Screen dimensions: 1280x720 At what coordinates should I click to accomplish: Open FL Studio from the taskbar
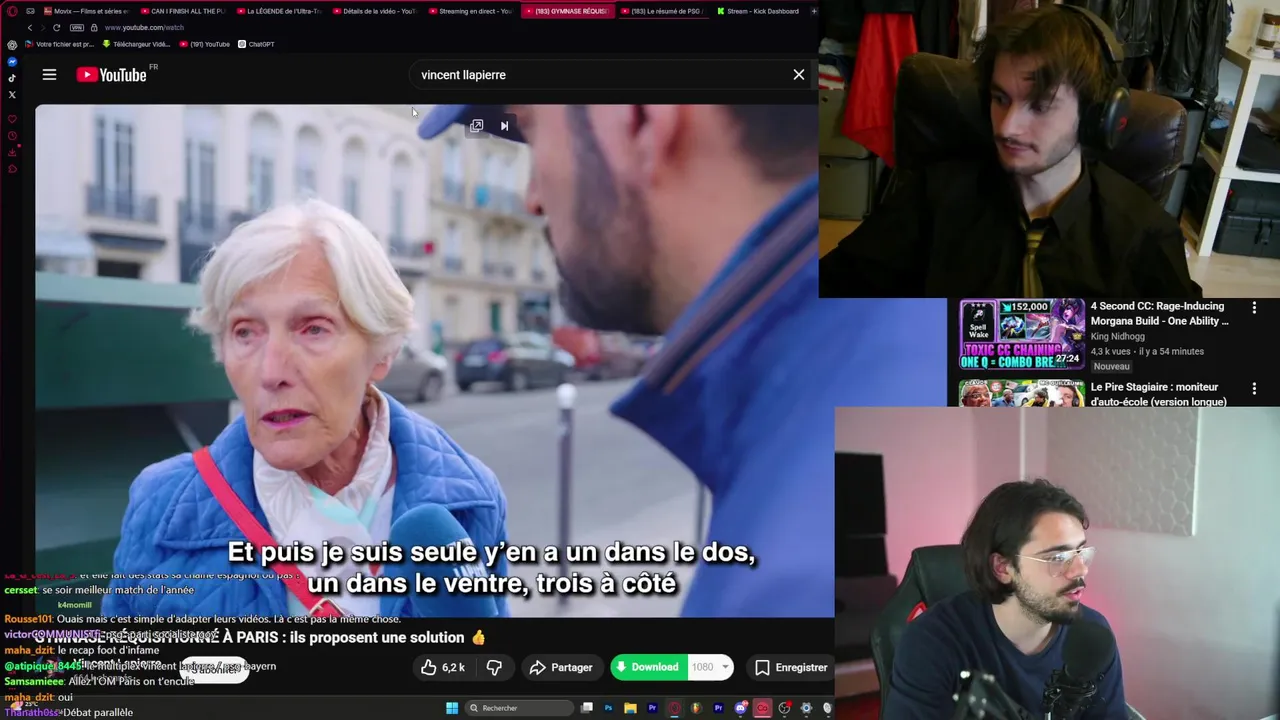696,708
